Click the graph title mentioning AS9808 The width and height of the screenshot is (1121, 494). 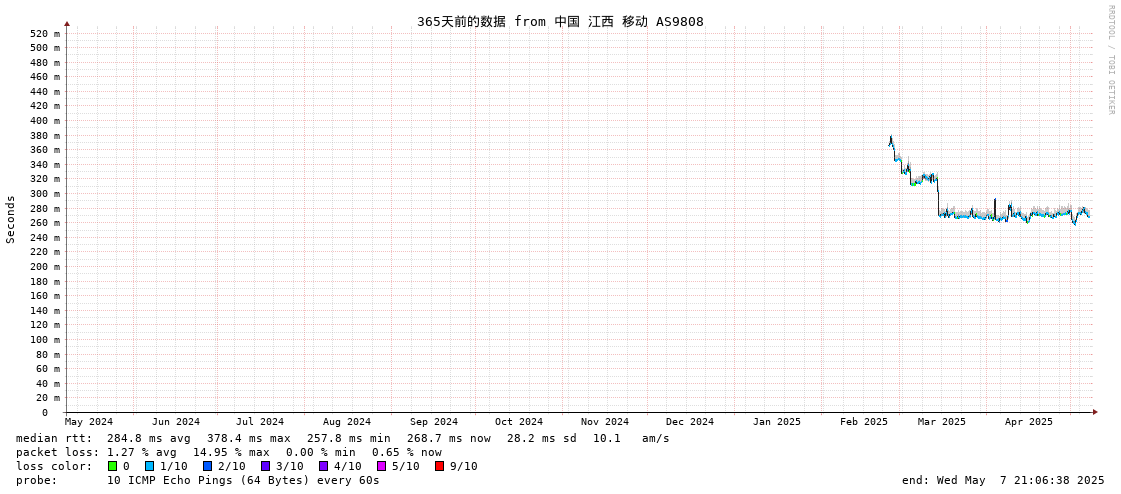point(560,21)
